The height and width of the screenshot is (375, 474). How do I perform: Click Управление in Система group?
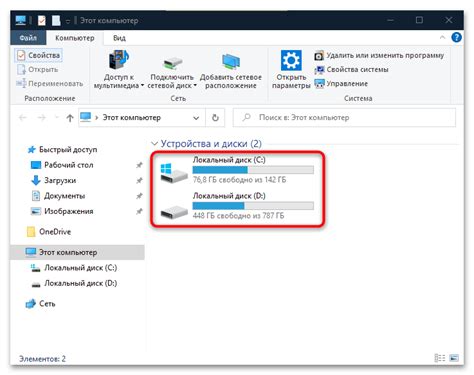pyautogui.click(x=341, y=83)
